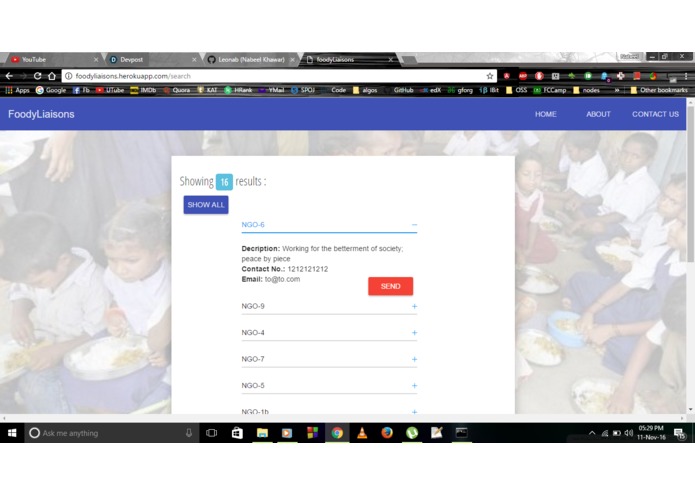This screenshot has width=695, height=494.
Task: Open the UTube bookmark
Action: click(110, 90)
